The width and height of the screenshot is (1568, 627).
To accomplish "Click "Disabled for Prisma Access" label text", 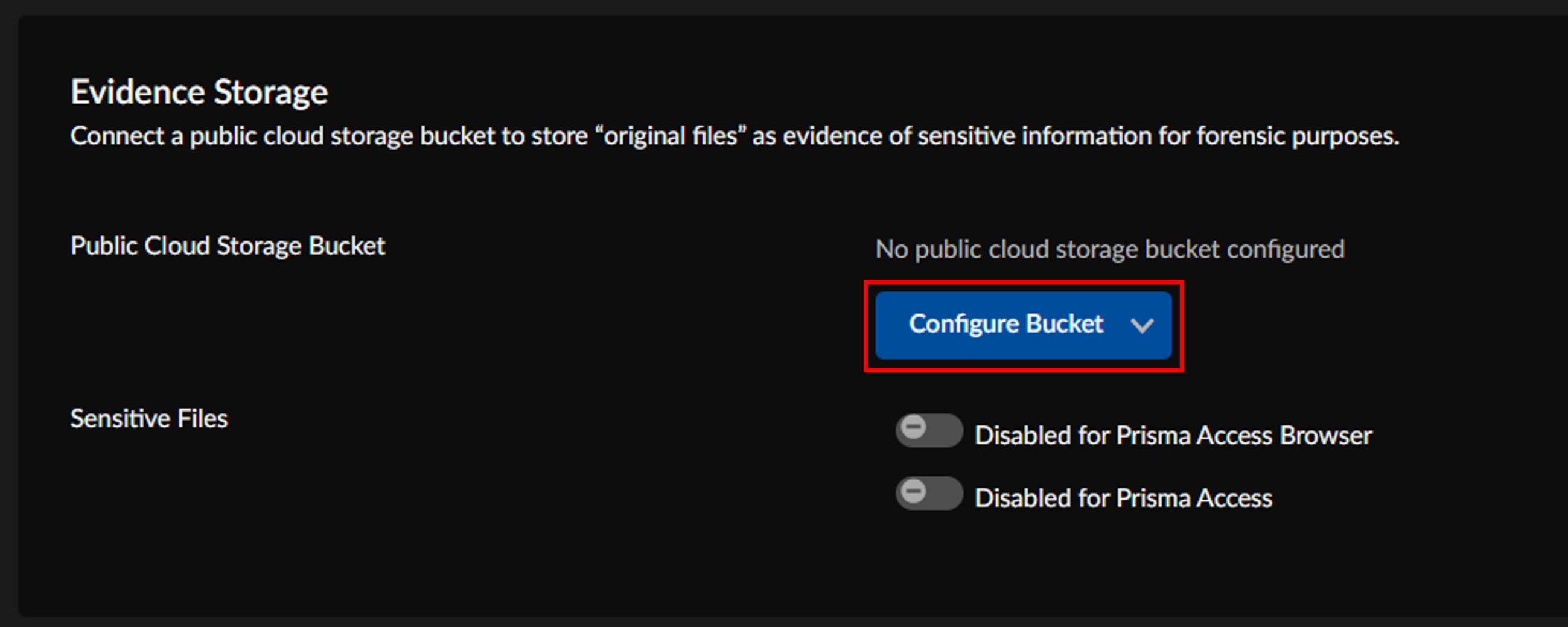I will (x=1123, y=498).
